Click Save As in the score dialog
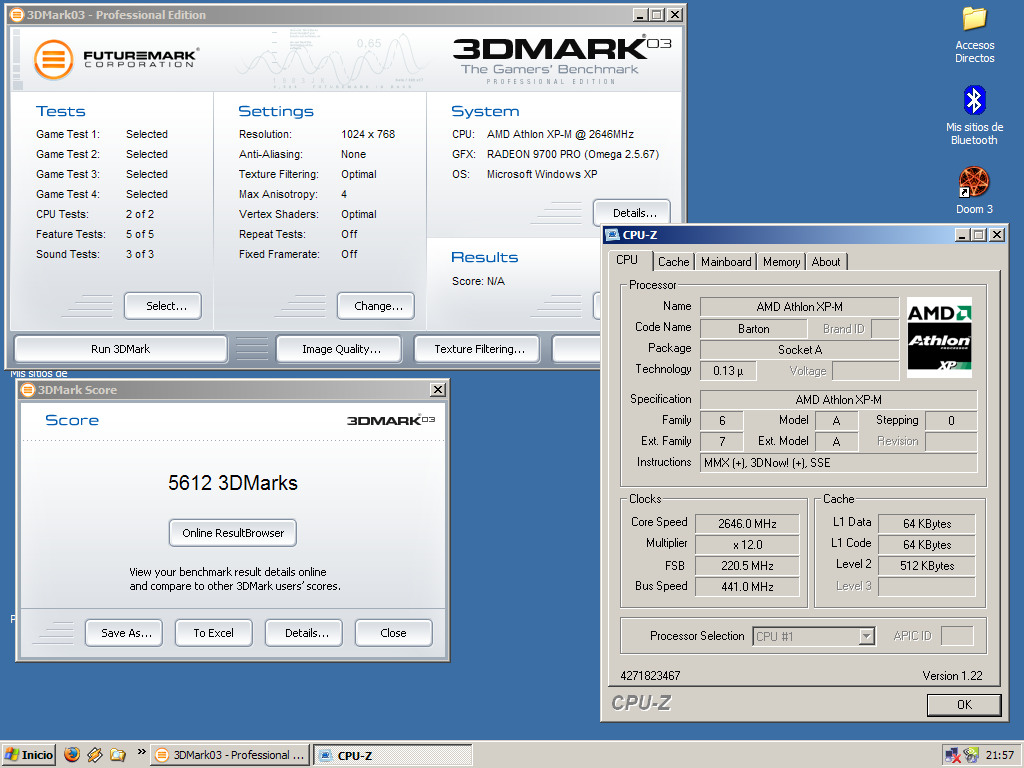 click(x=126, y=633)
